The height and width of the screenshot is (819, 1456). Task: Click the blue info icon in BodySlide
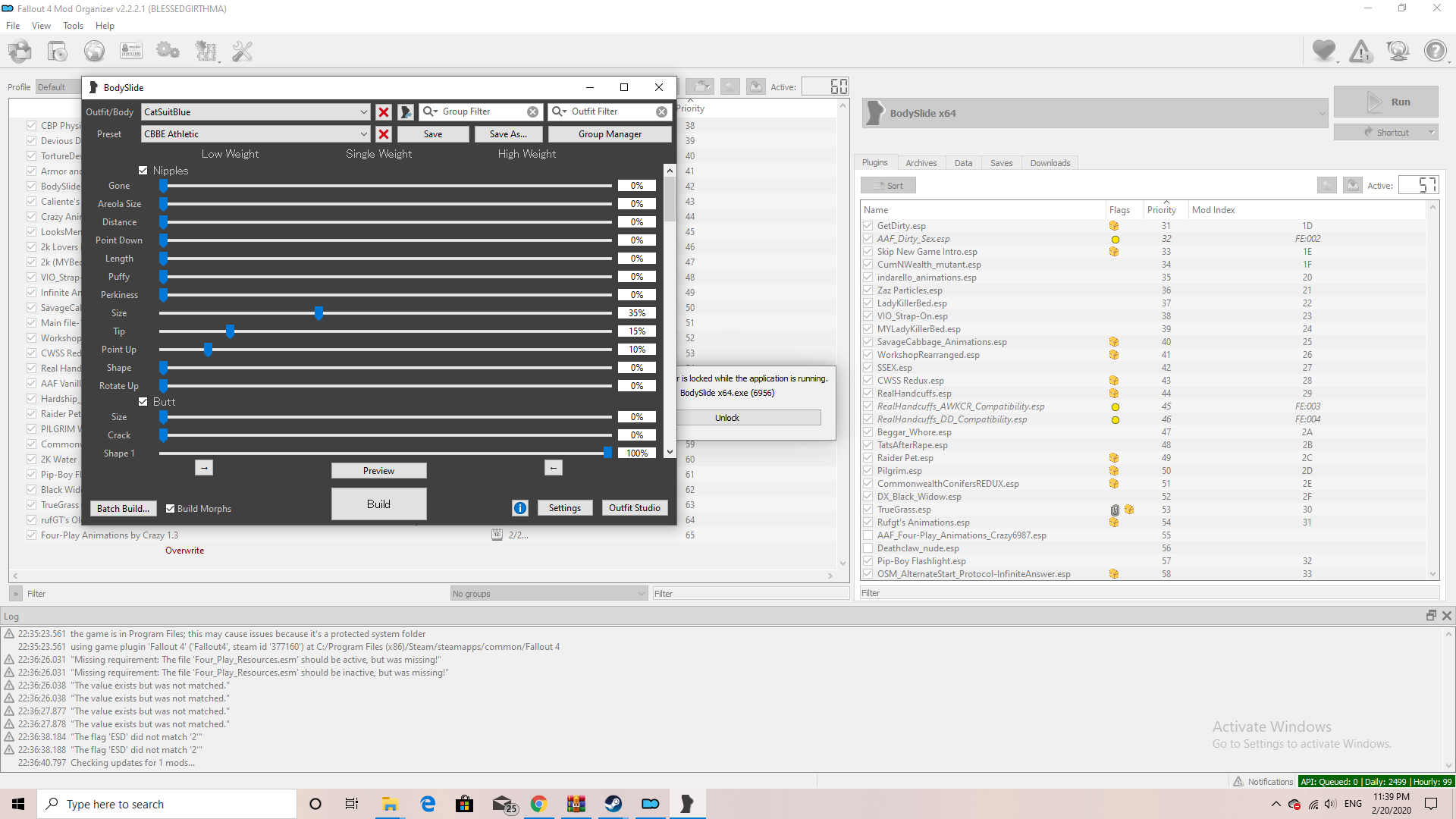coord(520,508)
